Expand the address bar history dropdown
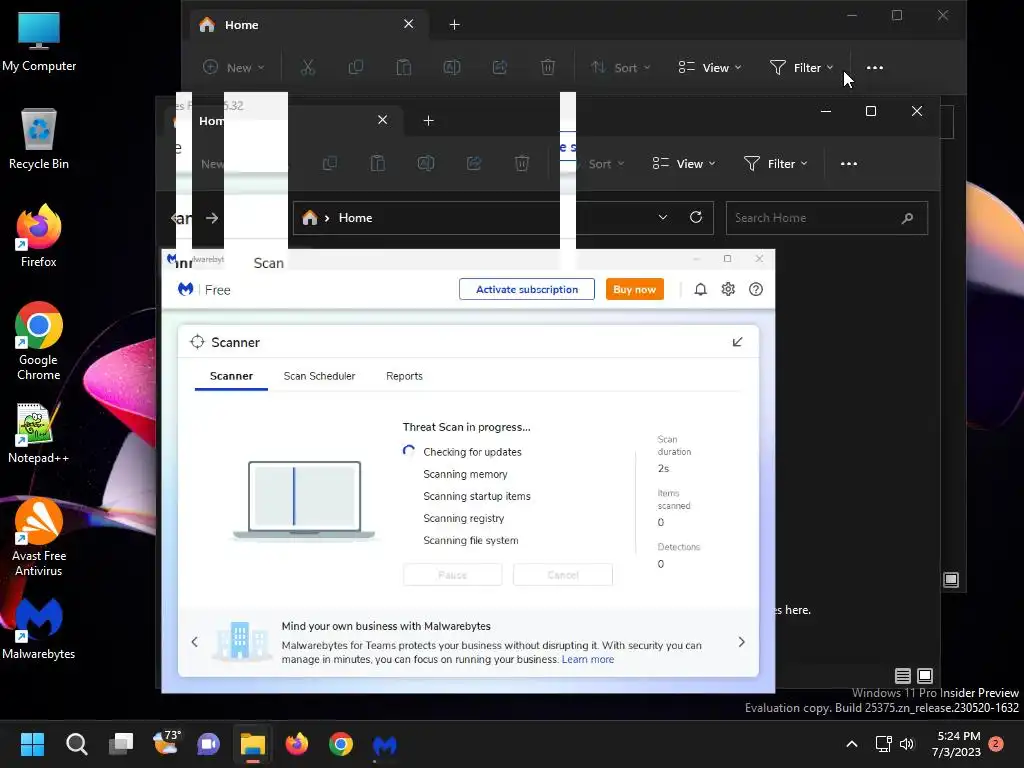 click(662, 217)
